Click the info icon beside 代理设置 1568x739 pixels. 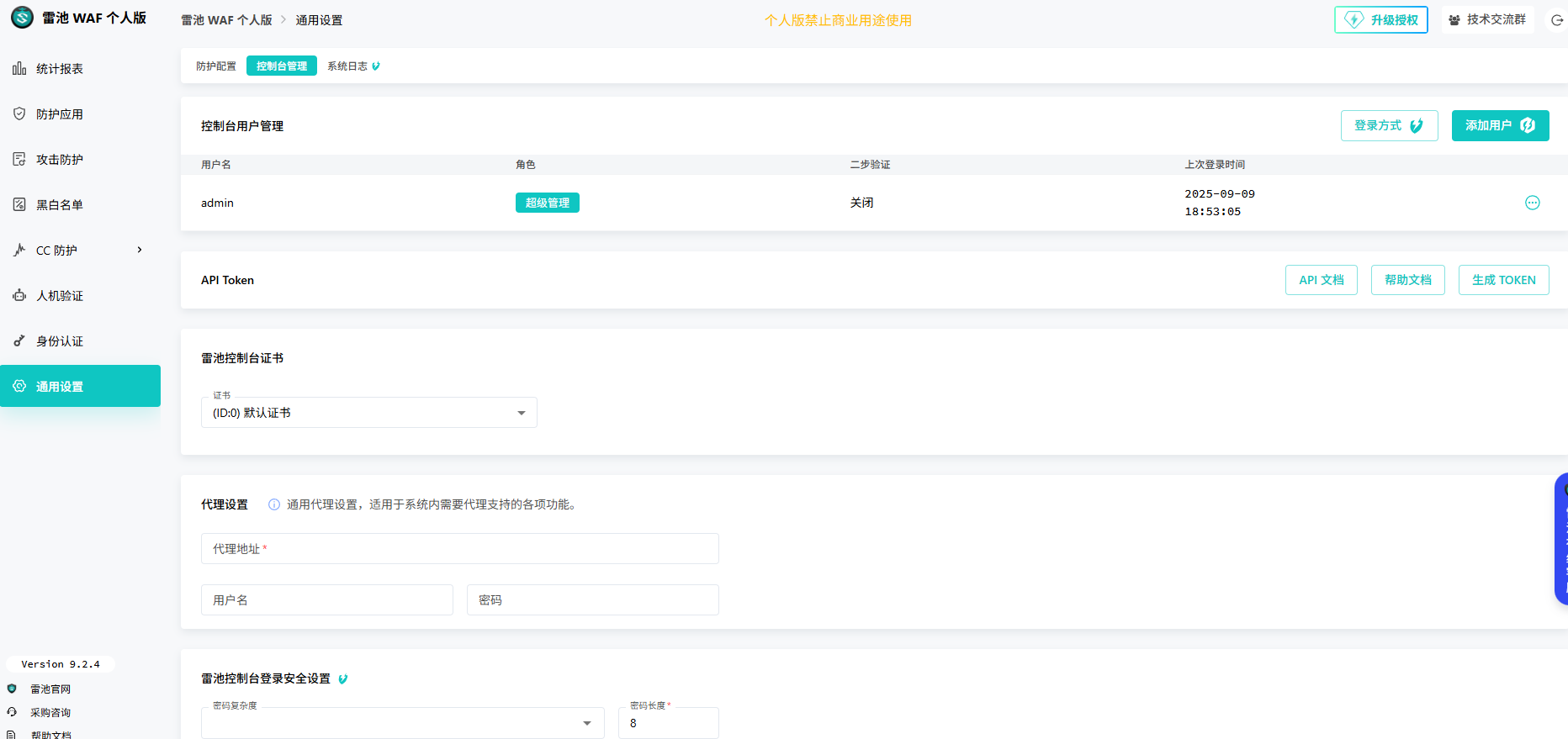[x=274, y=504]
